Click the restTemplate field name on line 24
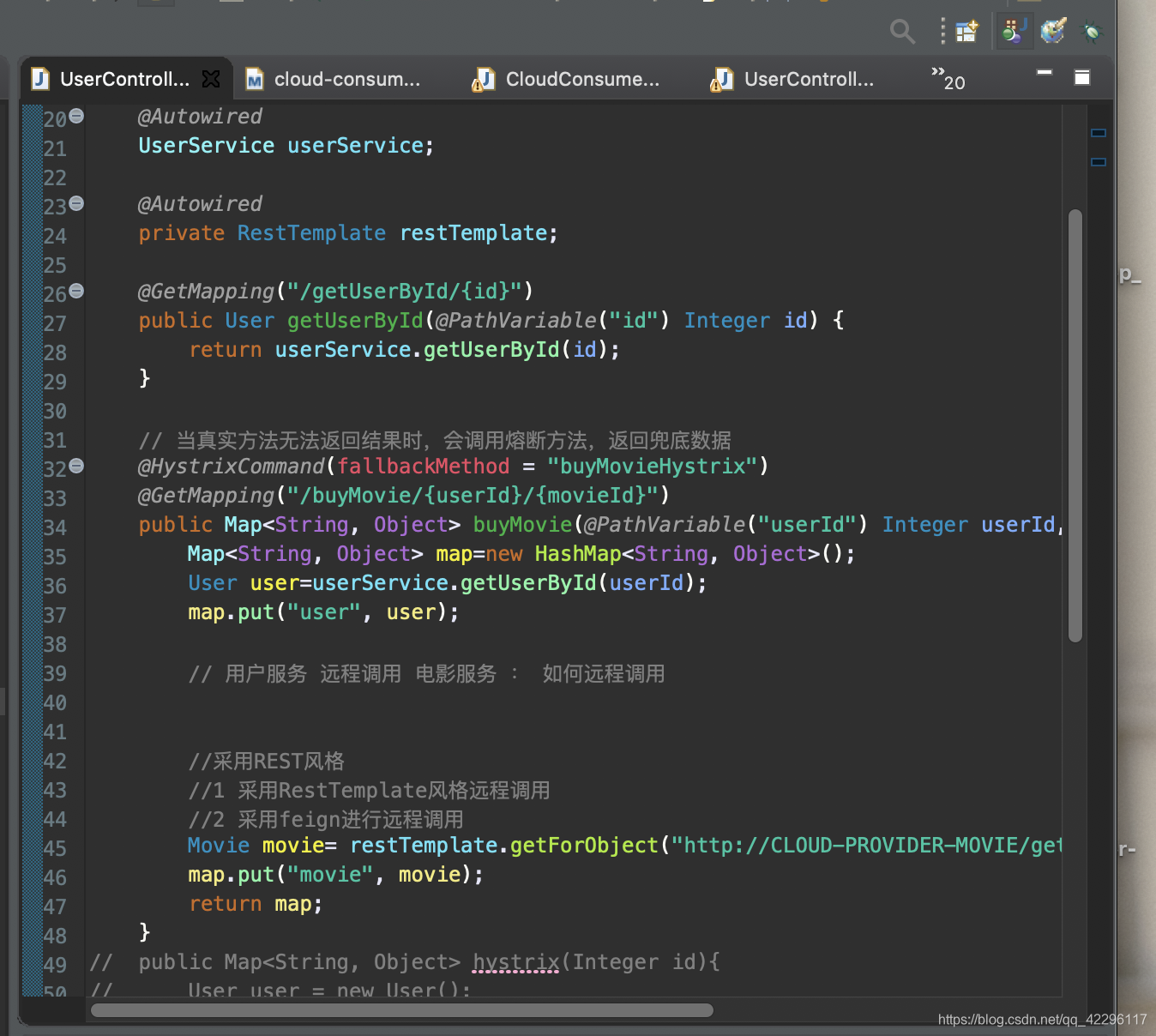The image size is (1156, 1036). click(473, 232)
